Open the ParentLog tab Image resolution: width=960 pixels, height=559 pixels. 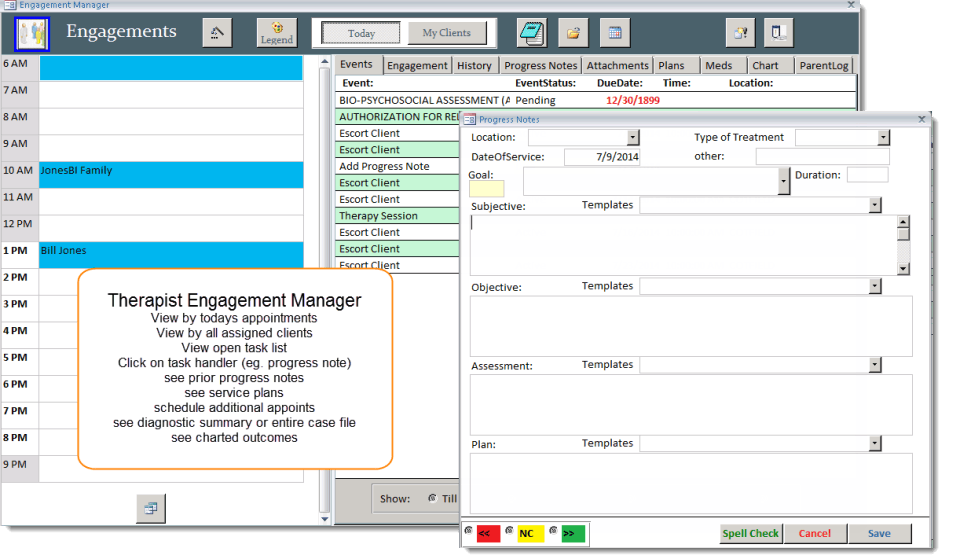[x=824, y=66]
